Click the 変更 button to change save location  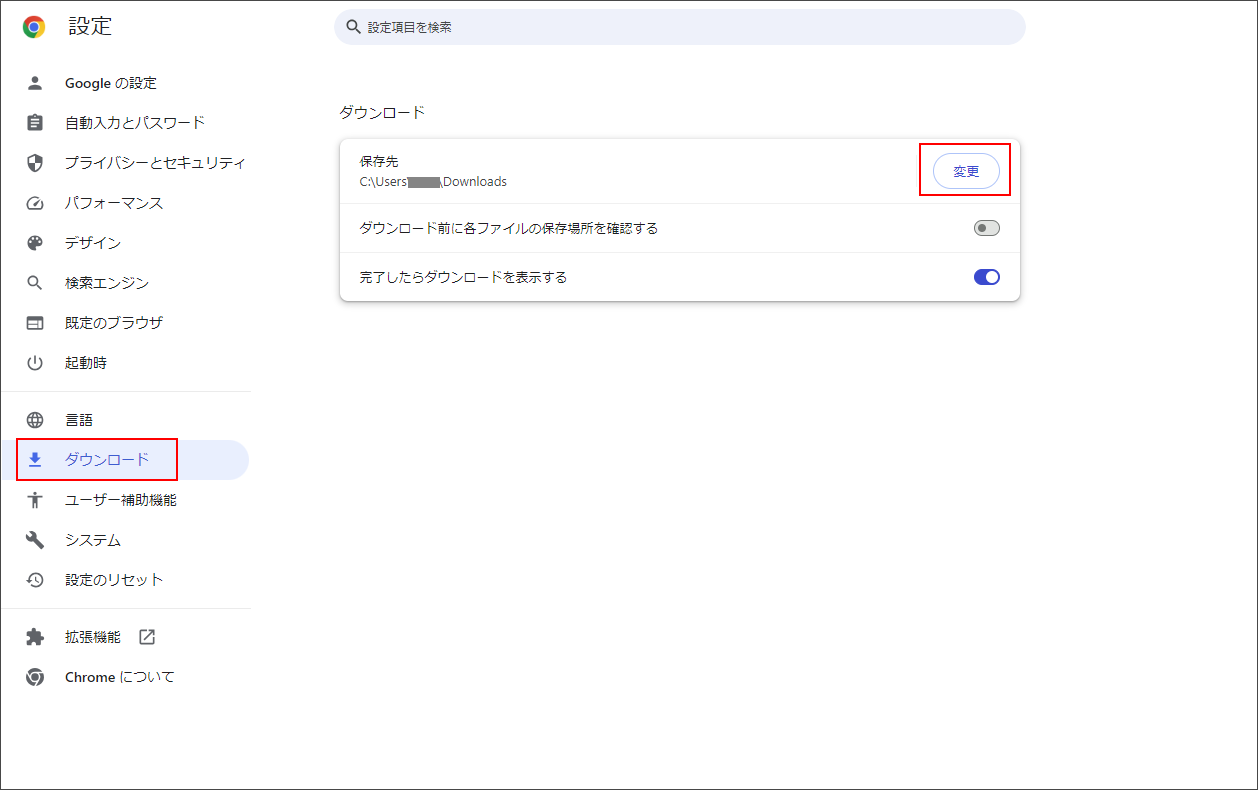pyautogui.click(x=964, y=170)
